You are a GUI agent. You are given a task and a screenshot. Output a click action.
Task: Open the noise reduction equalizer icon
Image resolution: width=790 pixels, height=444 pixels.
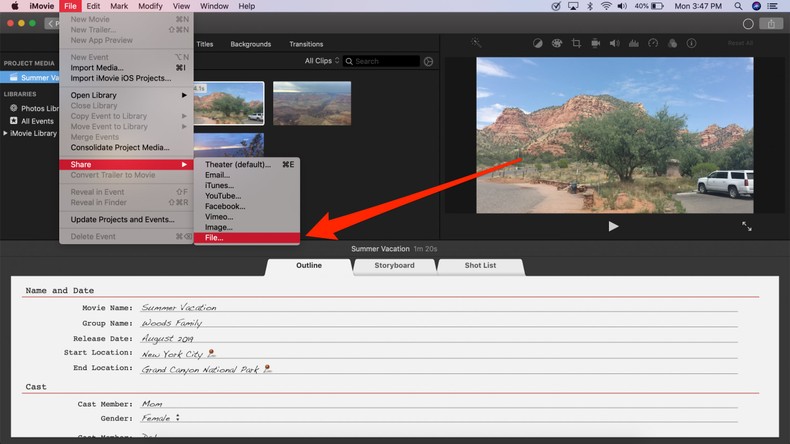click(x=633, y=43)
